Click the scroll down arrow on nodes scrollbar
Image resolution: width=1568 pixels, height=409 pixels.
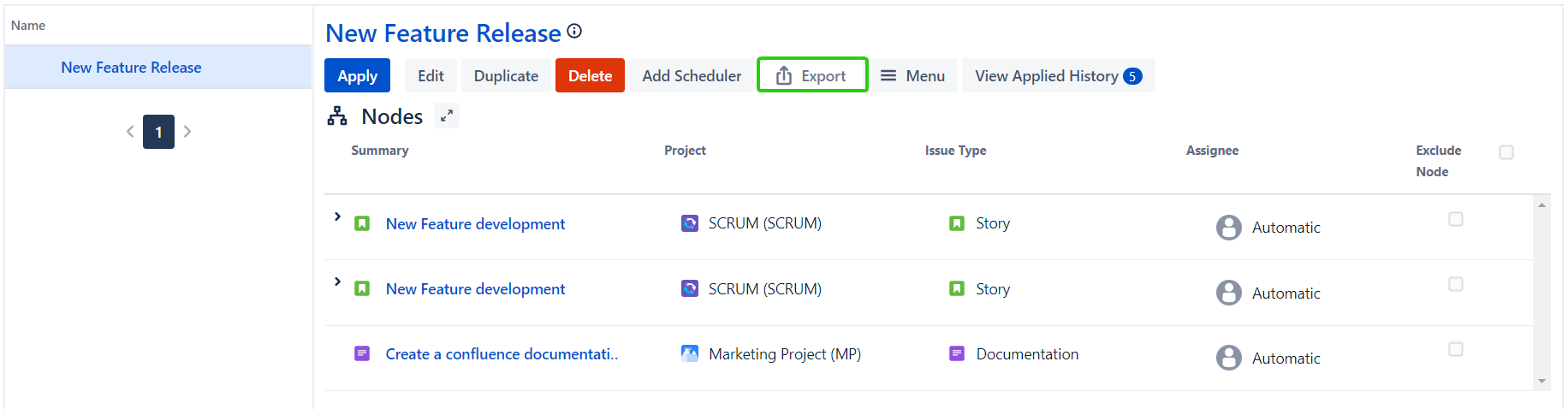(x=1541, y=382)
